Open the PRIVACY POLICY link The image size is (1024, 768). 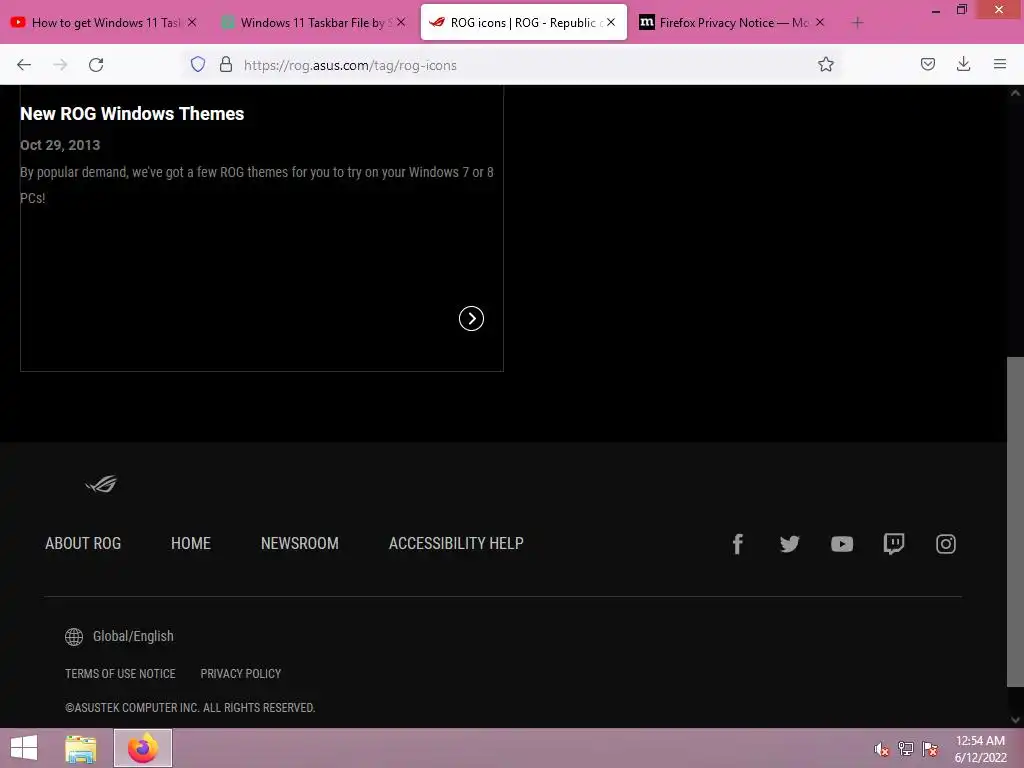(241, 673)
